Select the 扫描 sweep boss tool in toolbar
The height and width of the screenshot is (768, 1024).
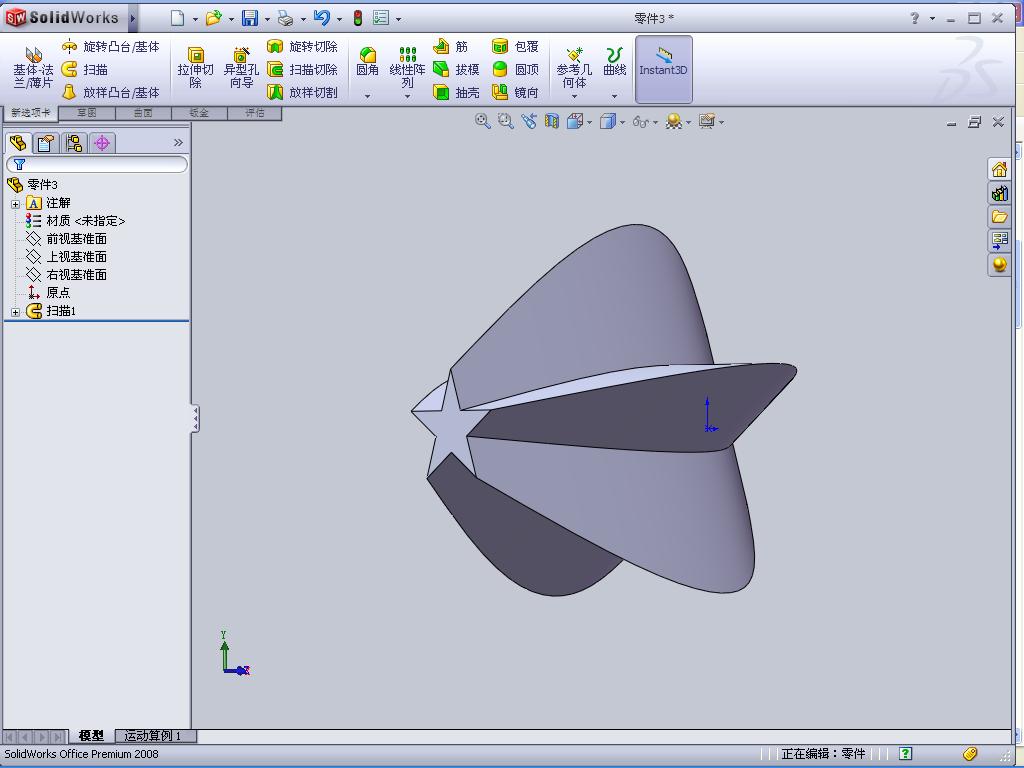(x=84, y=69)
